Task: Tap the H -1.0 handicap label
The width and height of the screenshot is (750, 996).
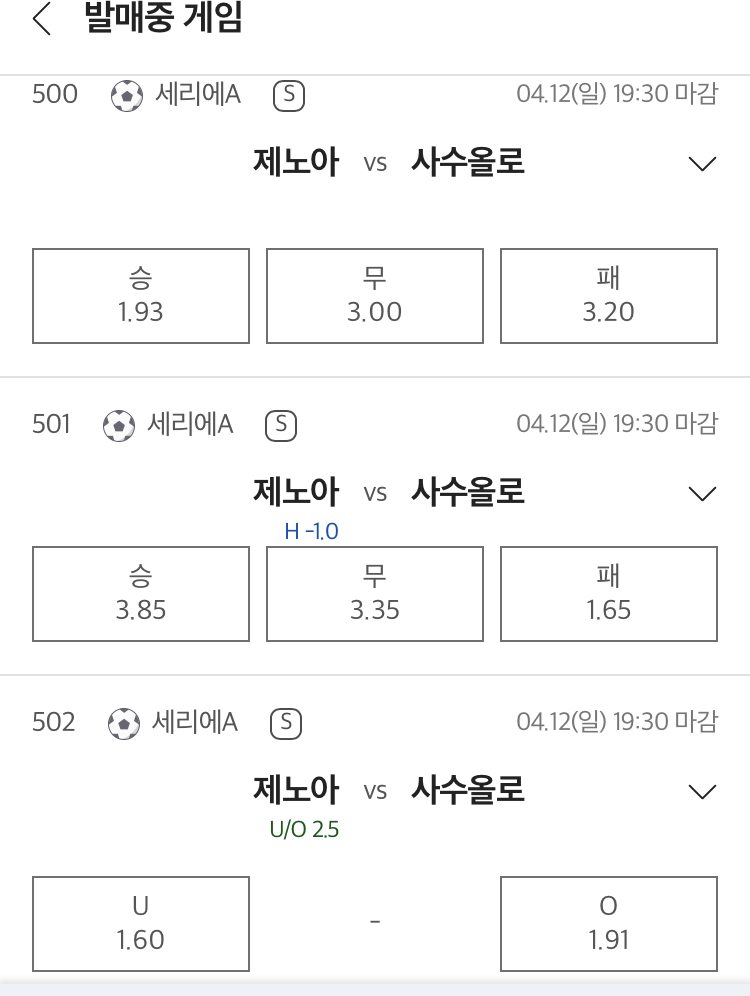Action: pyautogui.click(x=311, y=531)
